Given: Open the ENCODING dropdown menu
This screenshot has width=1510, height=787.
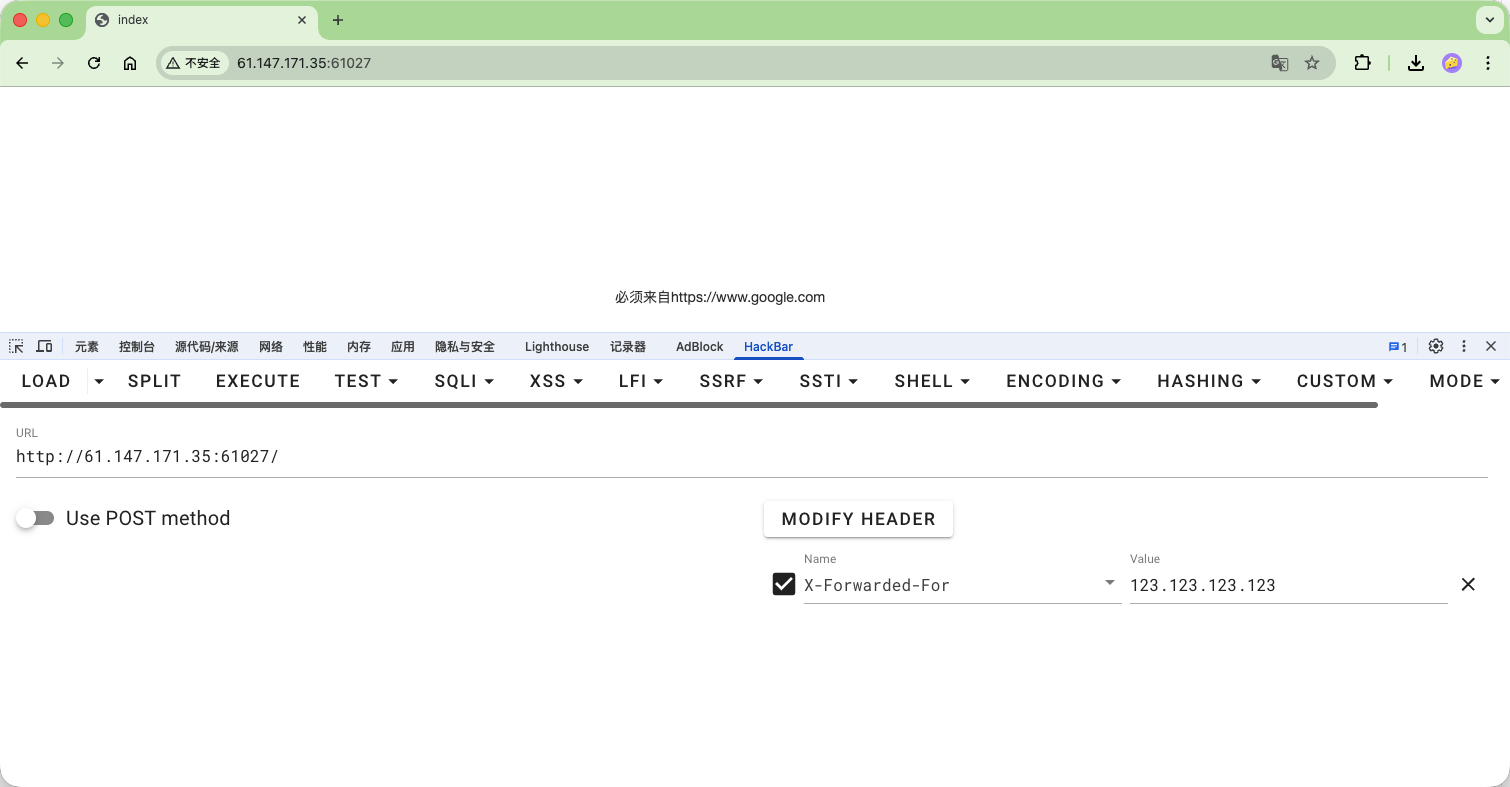Looking at the screenshot, I should point(1063,381).
